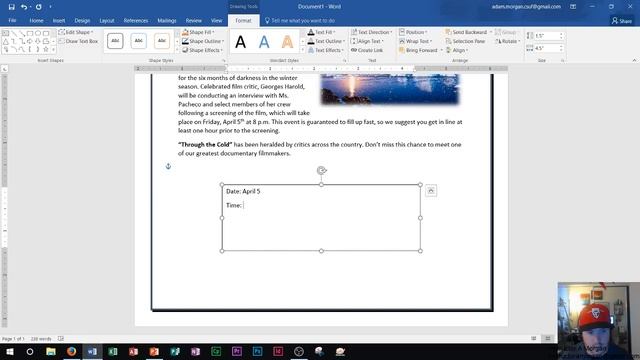640x360 pixels.
Task: Apply the blue WordArt style A
Action: coord(264,41)
